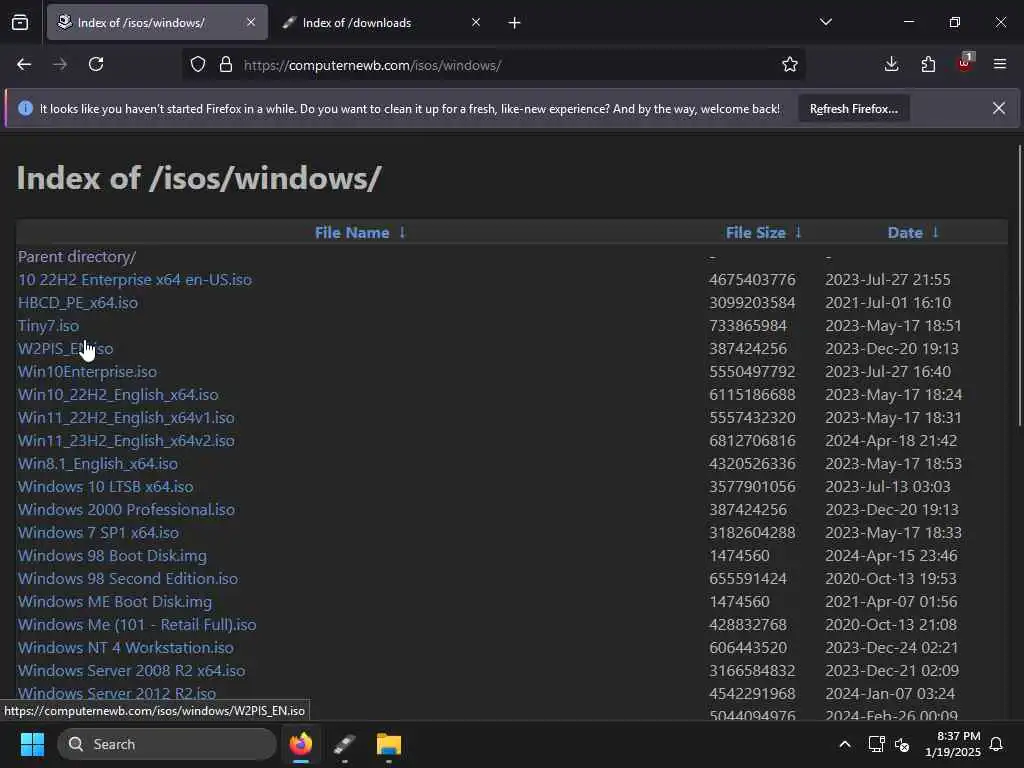Image resolution: width=1024 pixels, height=768 pixels.
Task: View site security padlock info
Action: coord(226,65)
